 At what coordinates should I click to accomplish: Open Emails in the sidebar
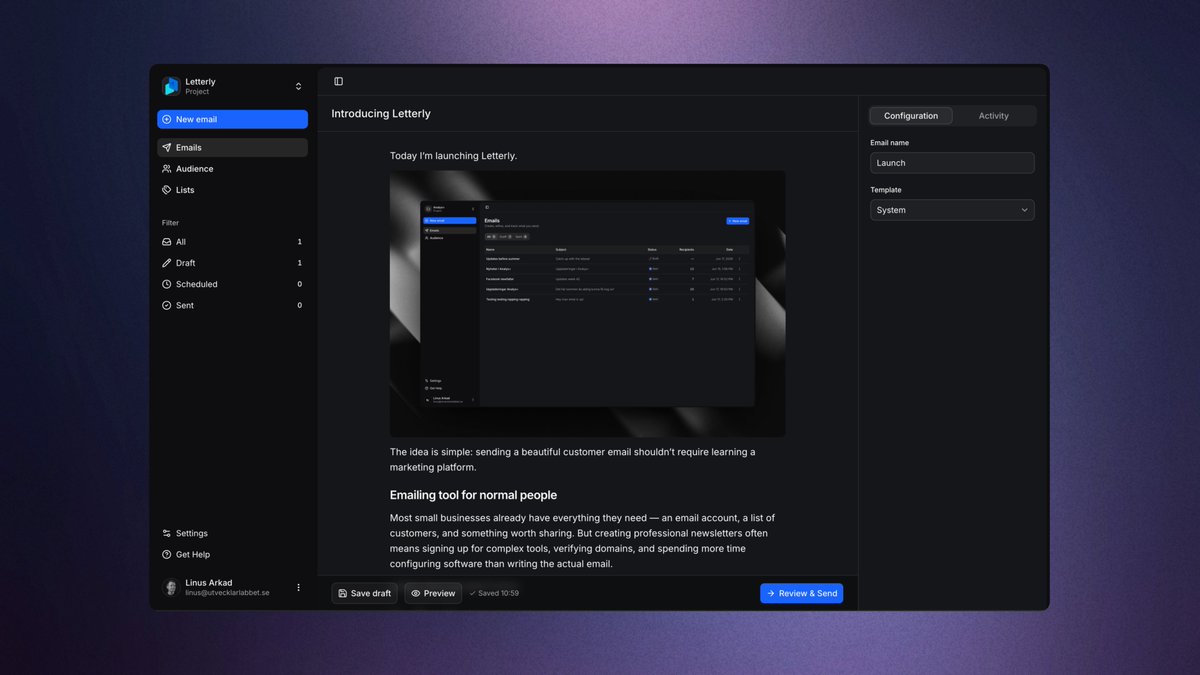[232, 147]
